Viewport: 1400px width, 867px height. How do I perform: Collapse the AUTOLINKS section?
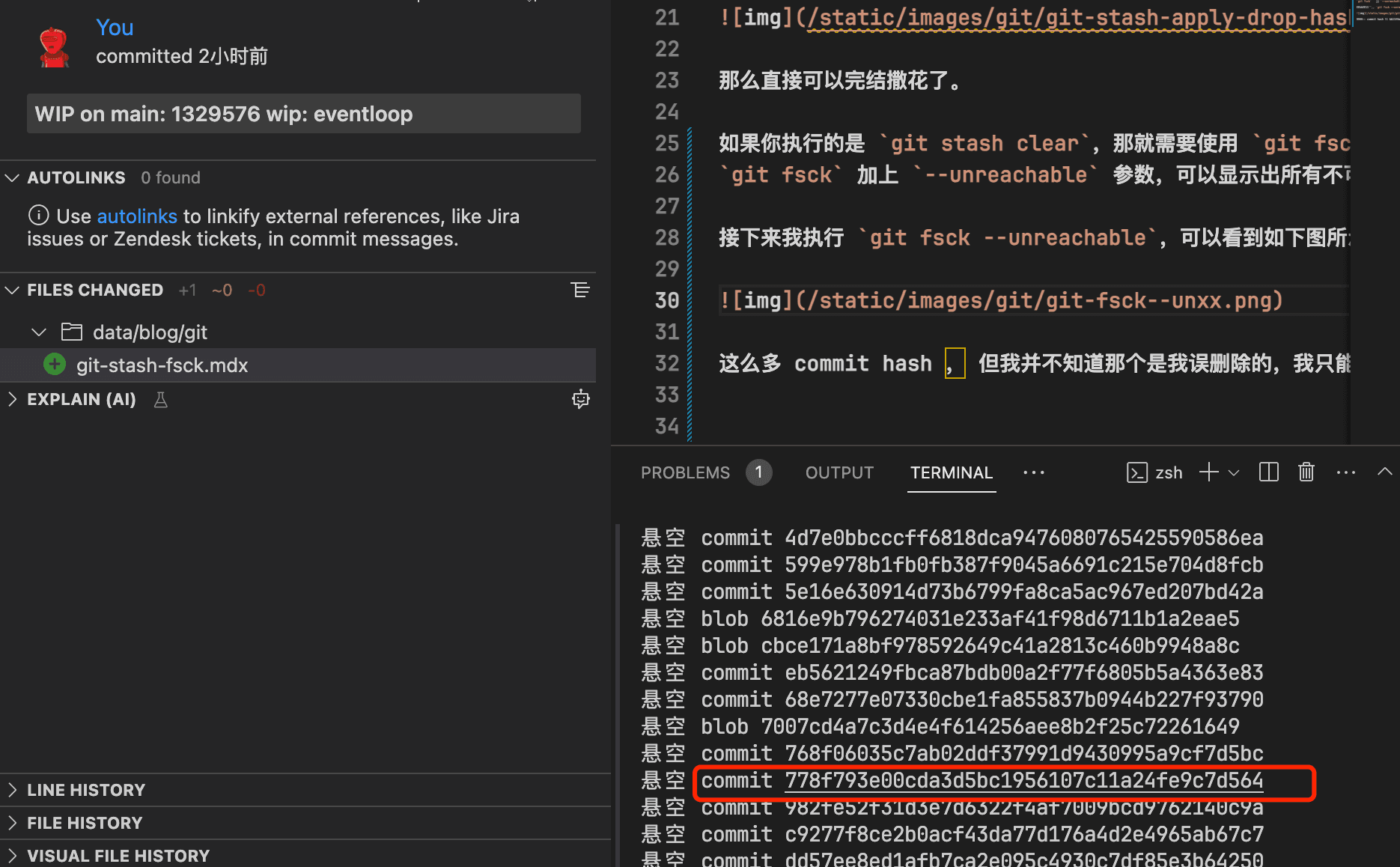pos(13,178)
